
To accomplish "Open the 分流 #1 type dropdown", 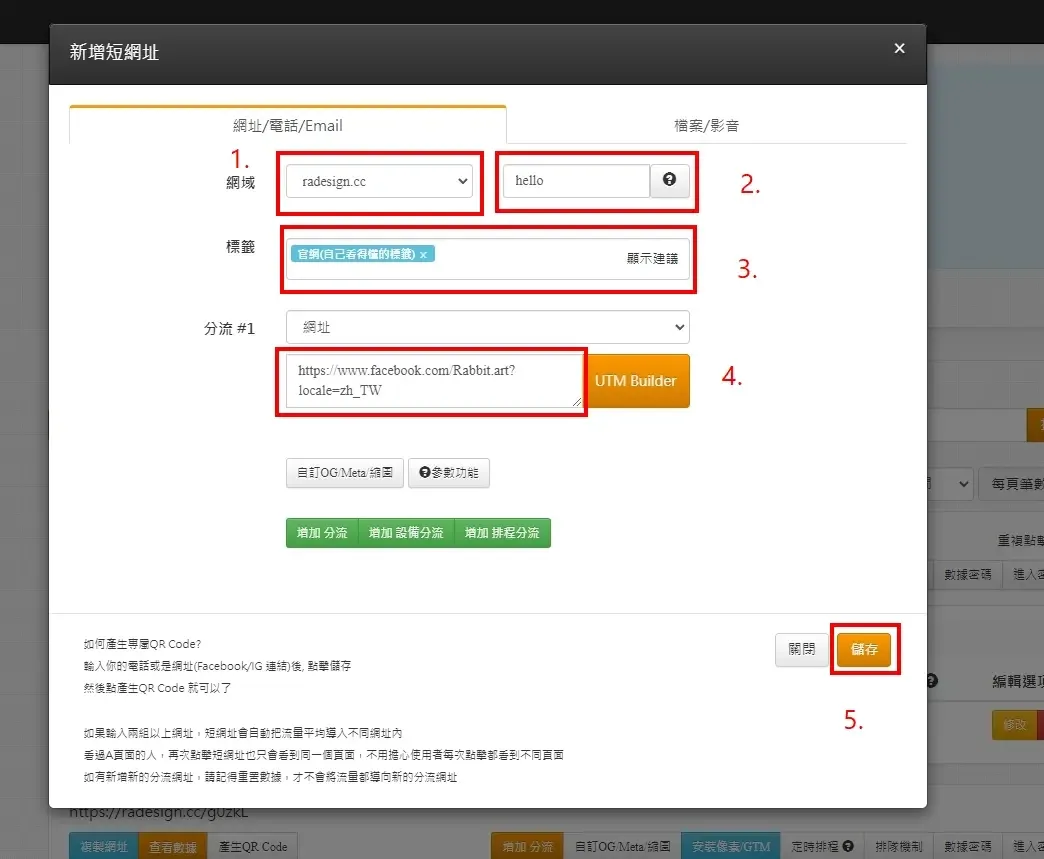I will (487, 328).
